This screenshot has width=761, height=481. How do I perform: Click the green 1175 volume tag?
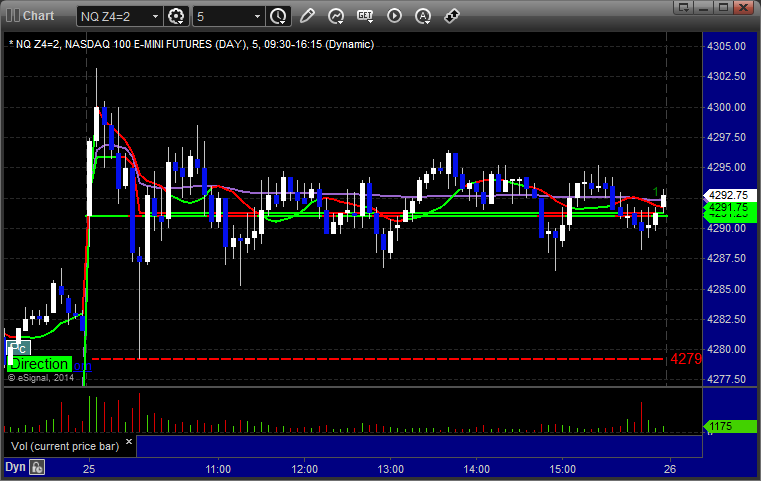(729, 426)
